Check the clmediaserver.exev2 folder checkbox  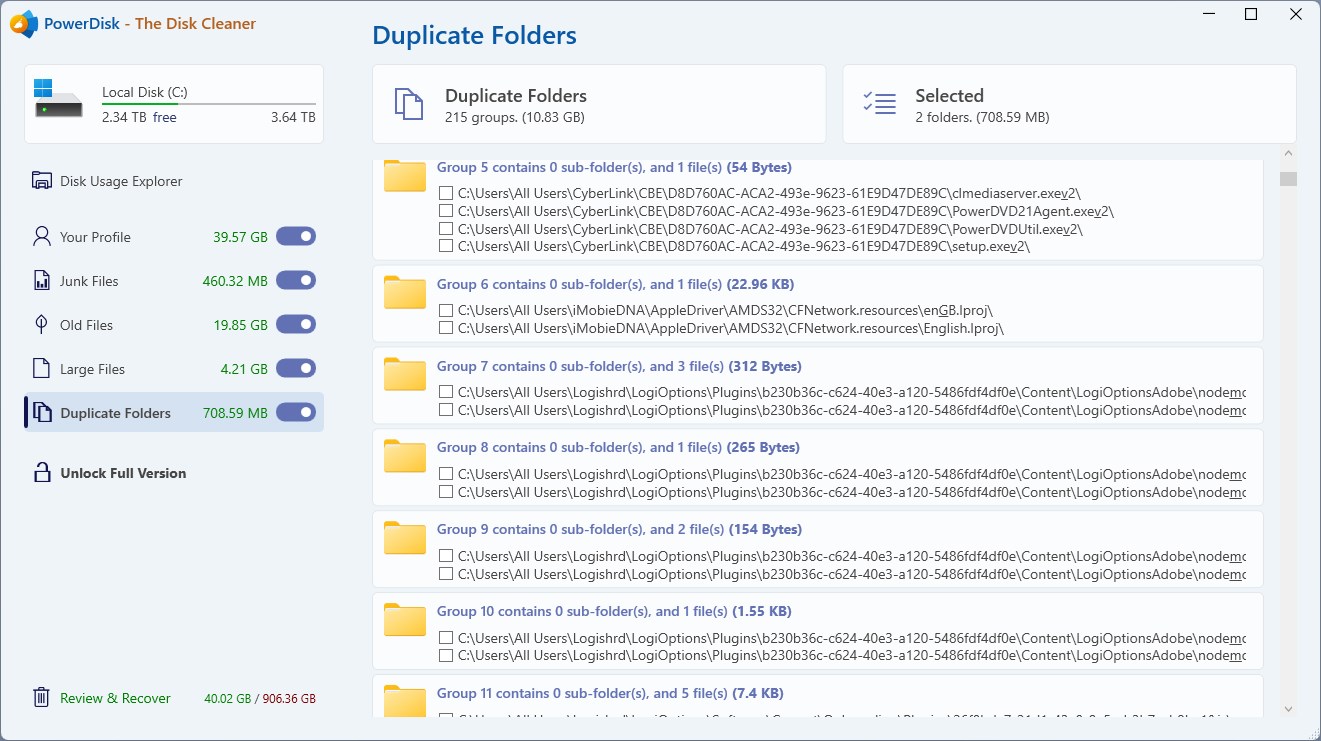coord(446,193)
